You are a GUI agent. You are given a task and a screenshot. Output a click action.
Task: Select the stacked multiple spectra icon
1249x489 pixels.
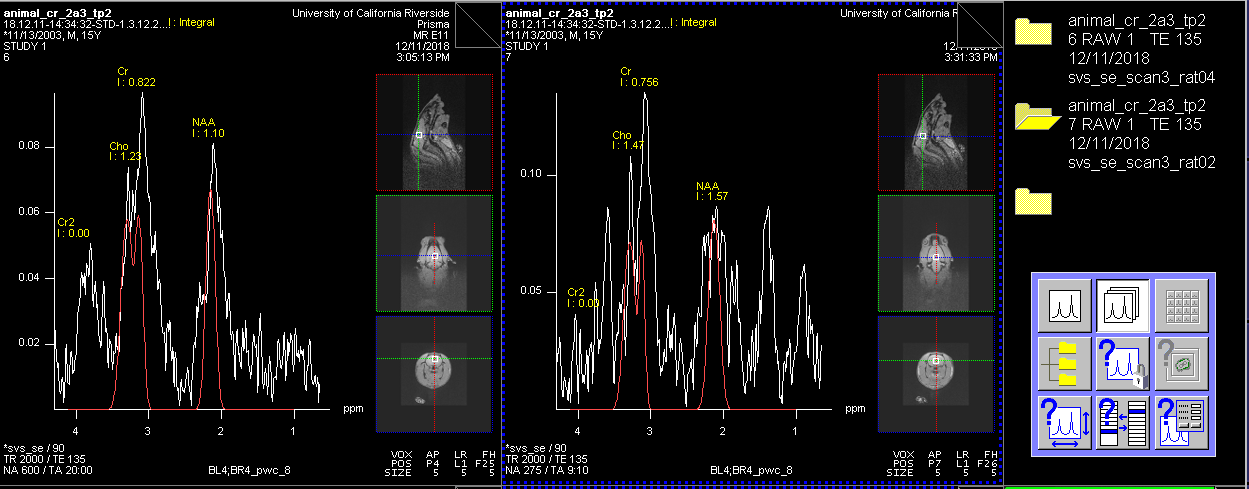[1123, 305]
